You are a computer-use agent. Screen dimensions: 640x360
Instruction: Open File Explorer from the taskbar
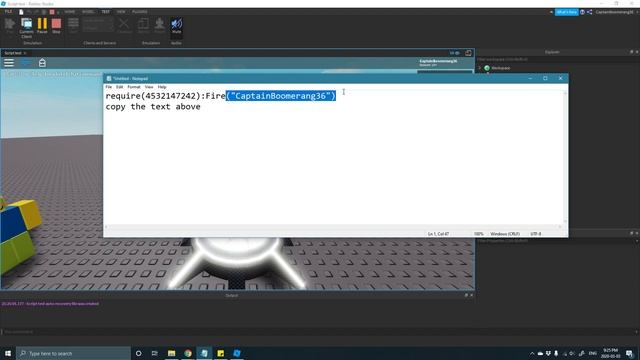[171, 353]
